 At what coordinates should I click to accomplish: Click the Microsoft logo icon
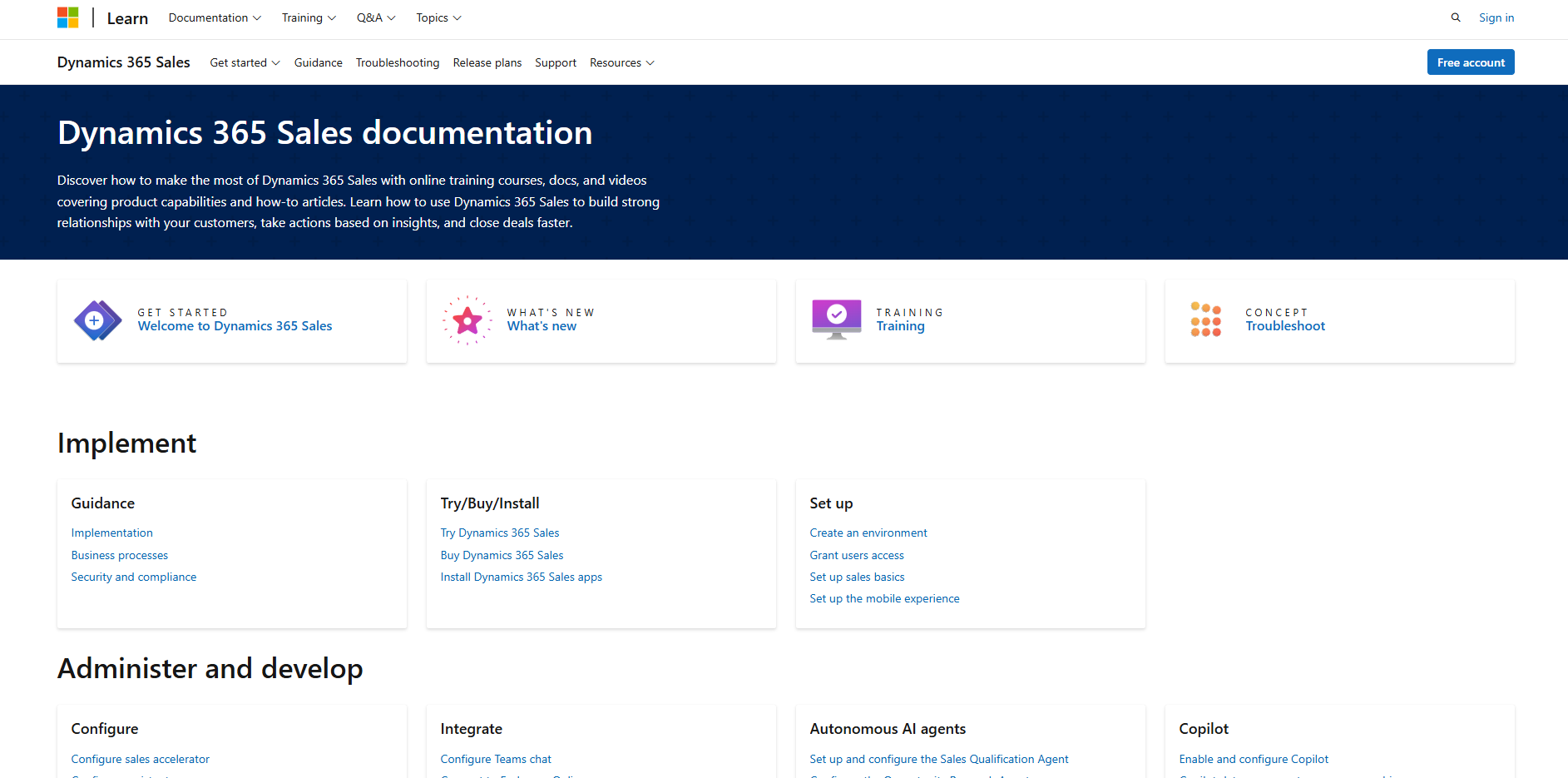click(67, 17)
